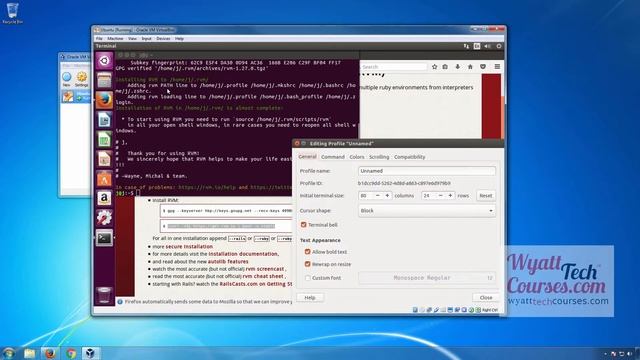Viewport: 640px width, 360px height.
Task: Click New icon in VirtualBox Manager window
Action: pos(67,79)
